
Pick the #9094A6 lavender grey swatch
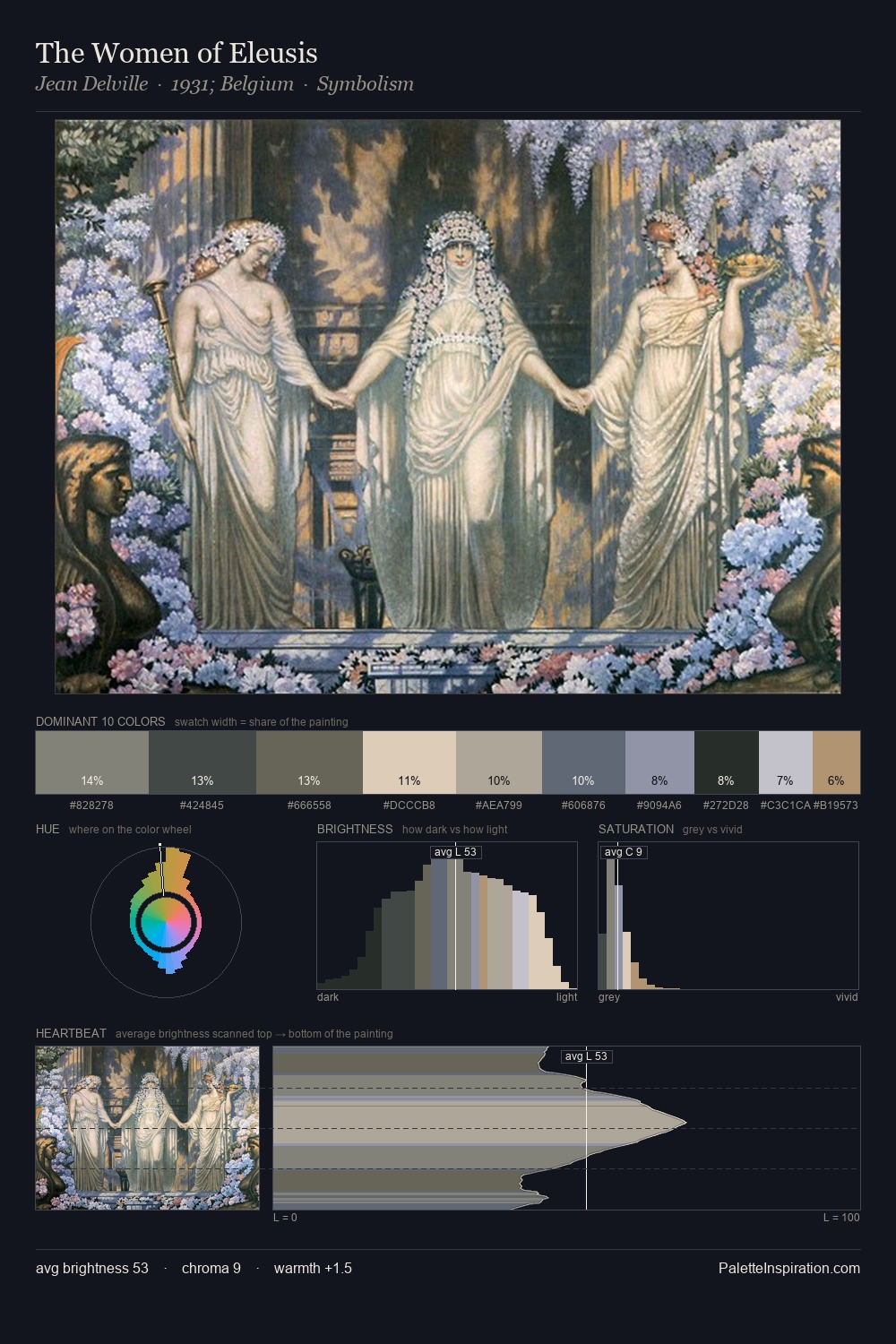pos(659,762)
